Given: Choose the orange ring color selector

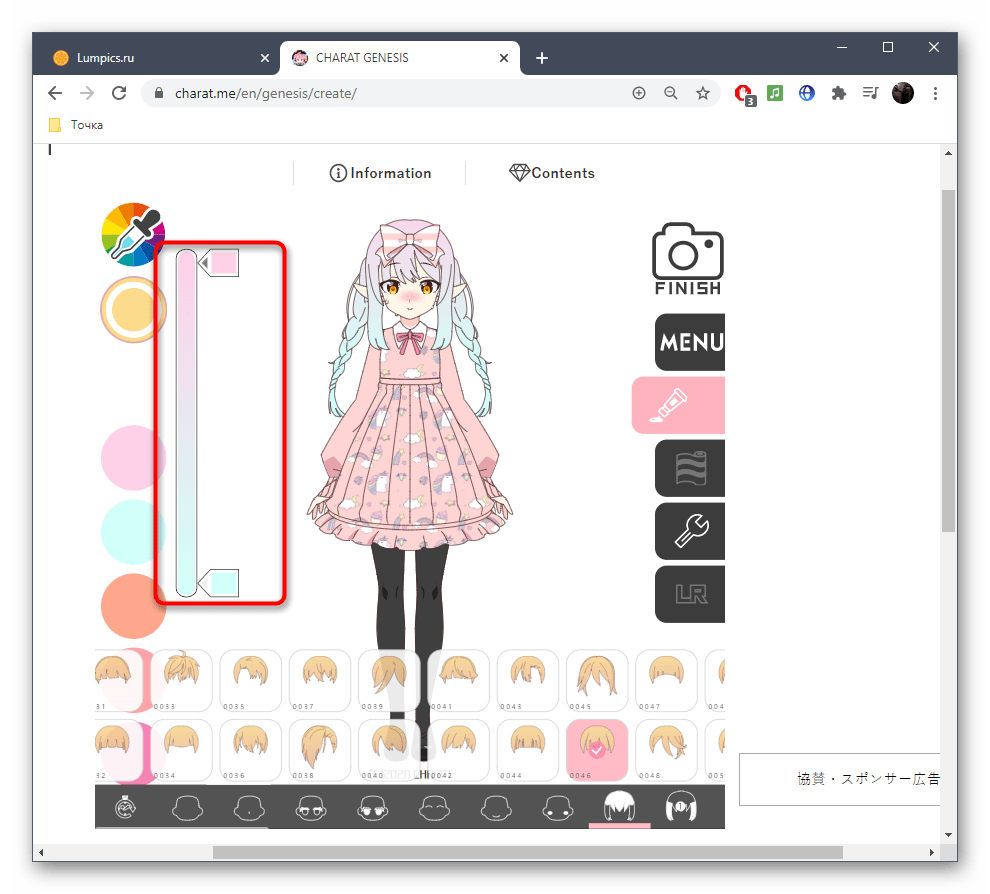Looking at the screenshot, I should coord(132,310).
